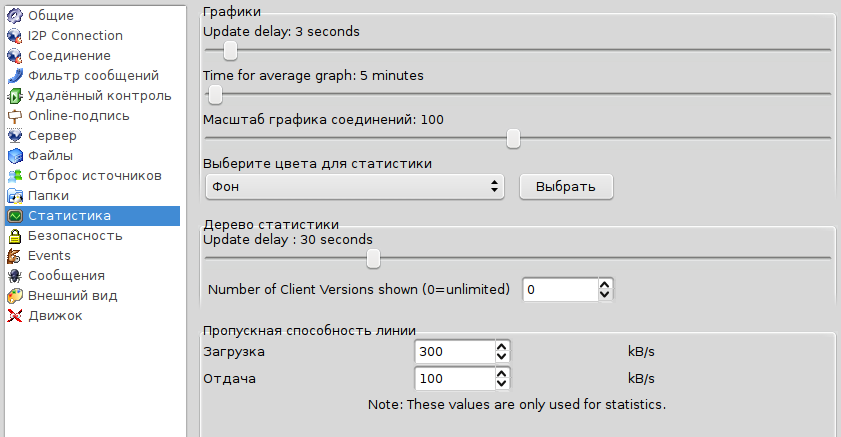Open the Сообщения settings page
This screenshot has height=437, width=841.
point(92,276)
